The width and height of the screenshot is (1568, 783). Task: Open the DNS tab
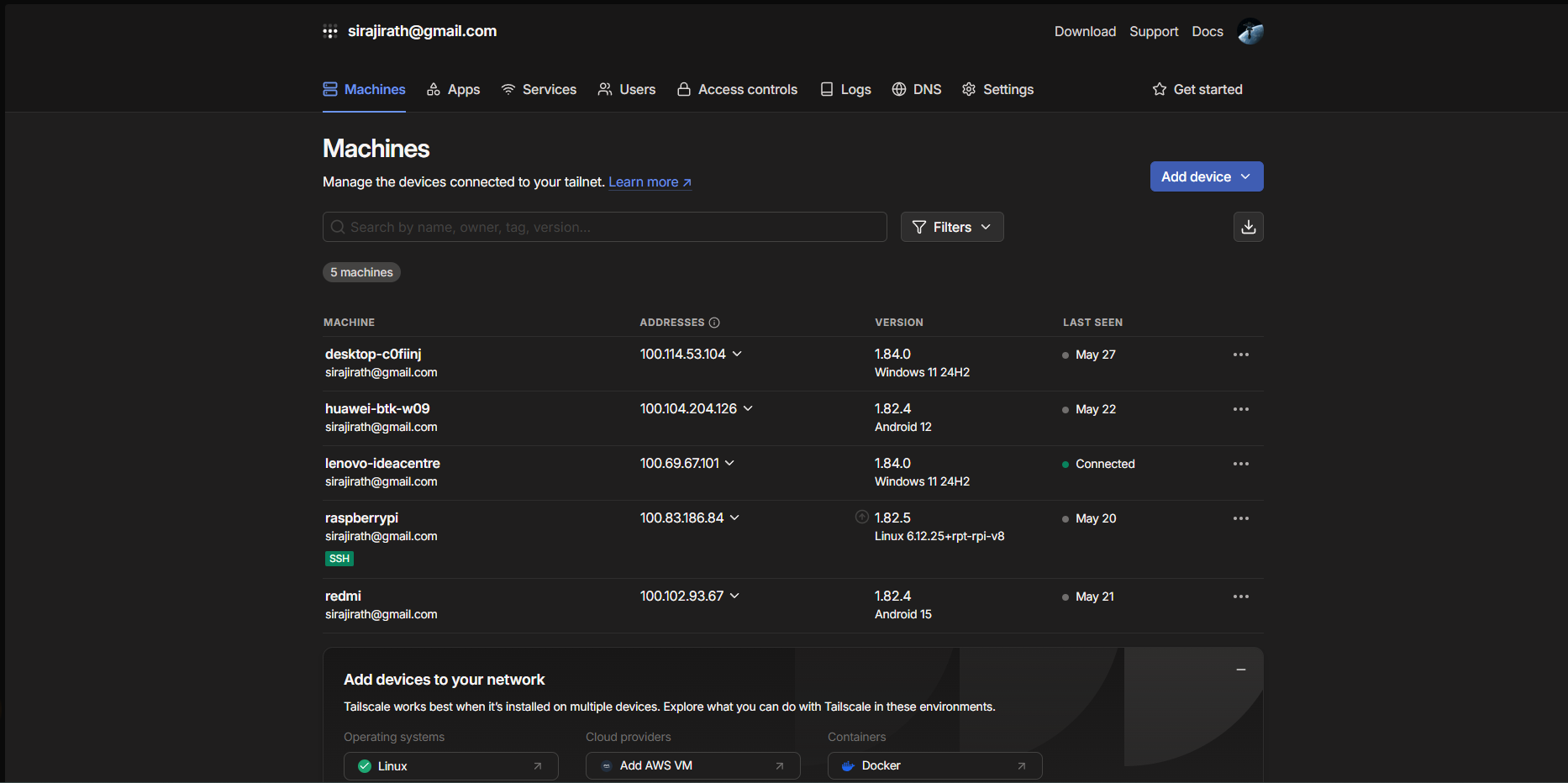[917, 89]
